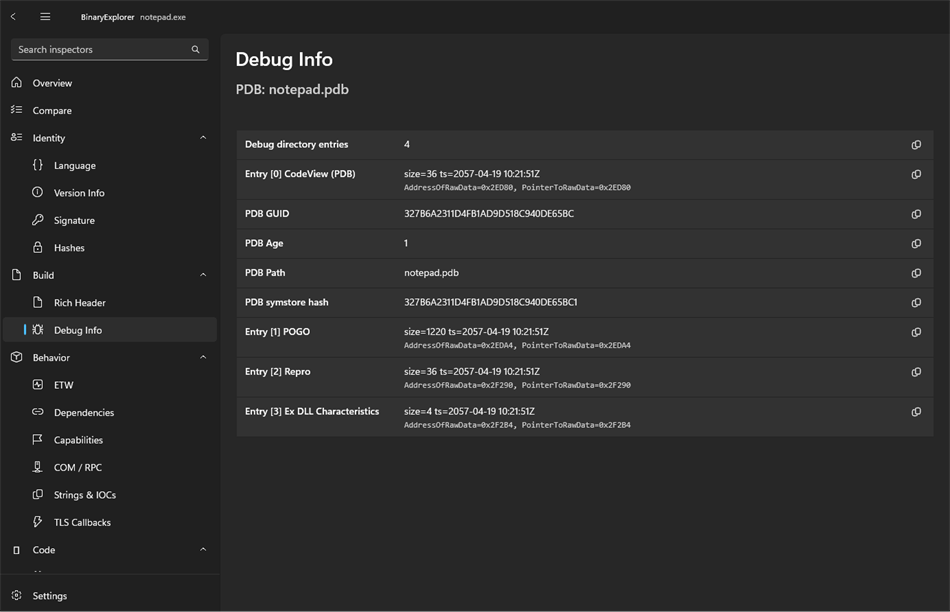Open the hamburger navigation menu
Screen dimensions: 950x612
[45, 17]
